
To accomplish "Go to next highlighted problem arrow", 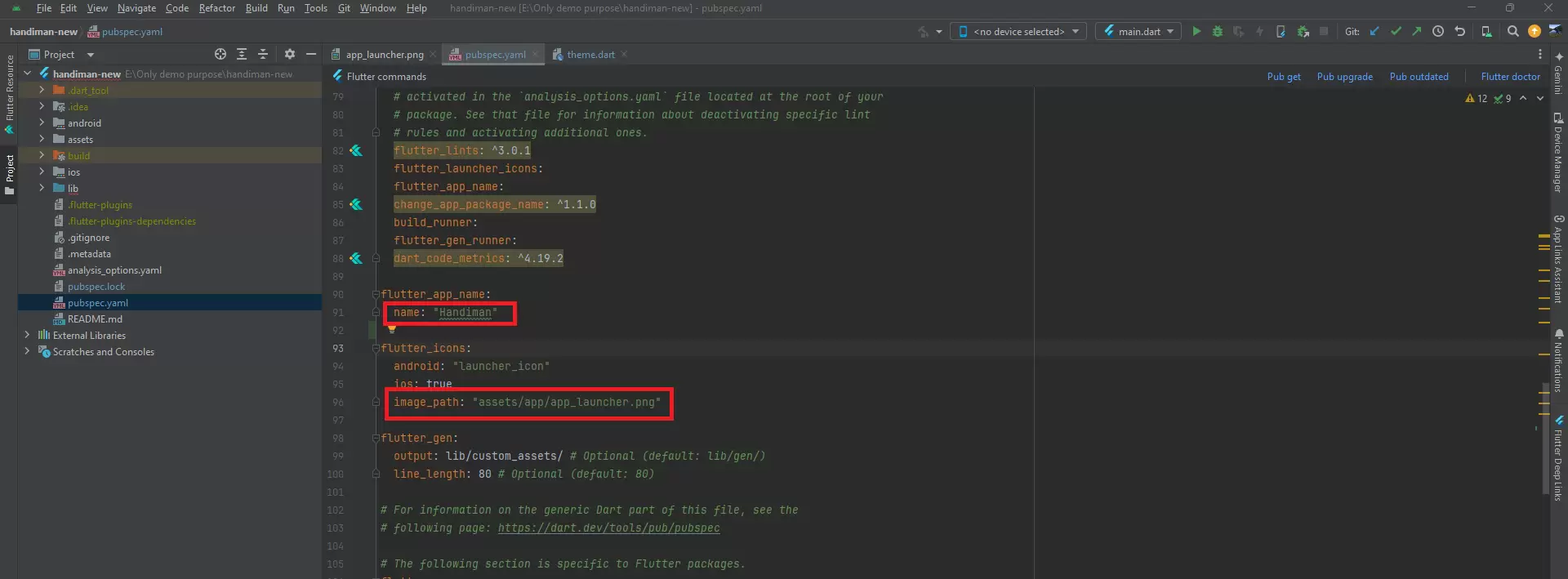I will coord(1540,98).
